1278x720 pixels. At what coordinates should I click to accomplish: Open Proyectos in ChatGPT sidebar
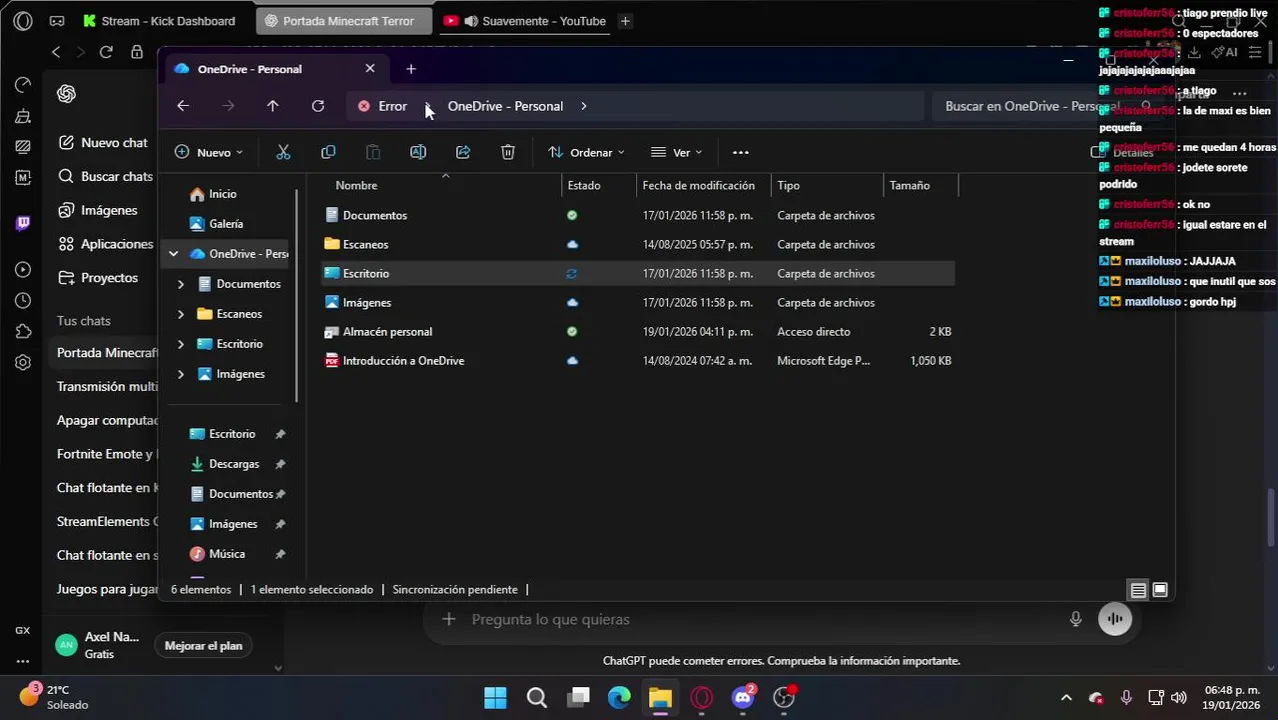tap(98, 278)
